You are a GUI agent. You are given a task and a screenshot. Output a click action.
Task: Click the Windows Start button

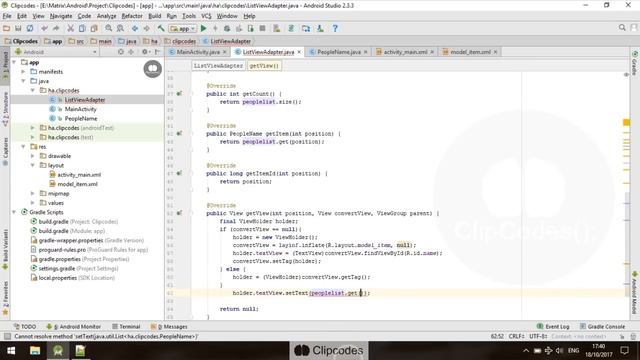click(11, 351)
